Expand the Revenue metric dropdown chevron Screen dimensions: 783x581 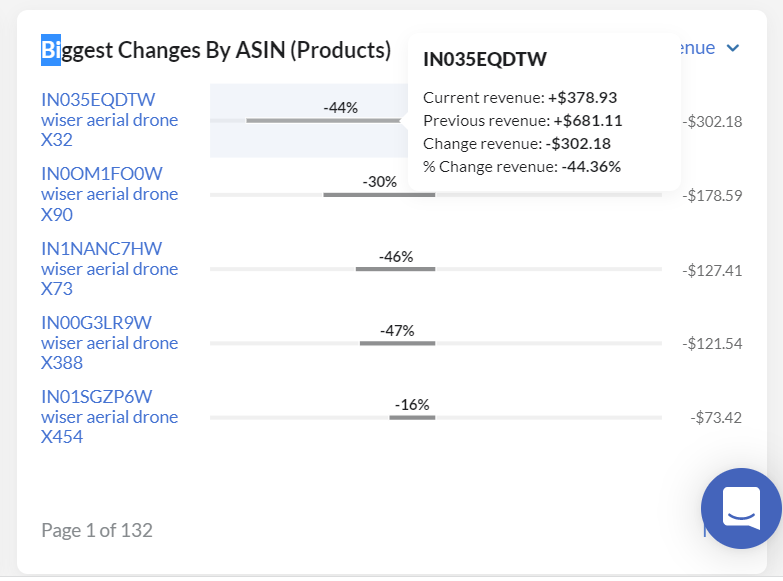[733, 48]
